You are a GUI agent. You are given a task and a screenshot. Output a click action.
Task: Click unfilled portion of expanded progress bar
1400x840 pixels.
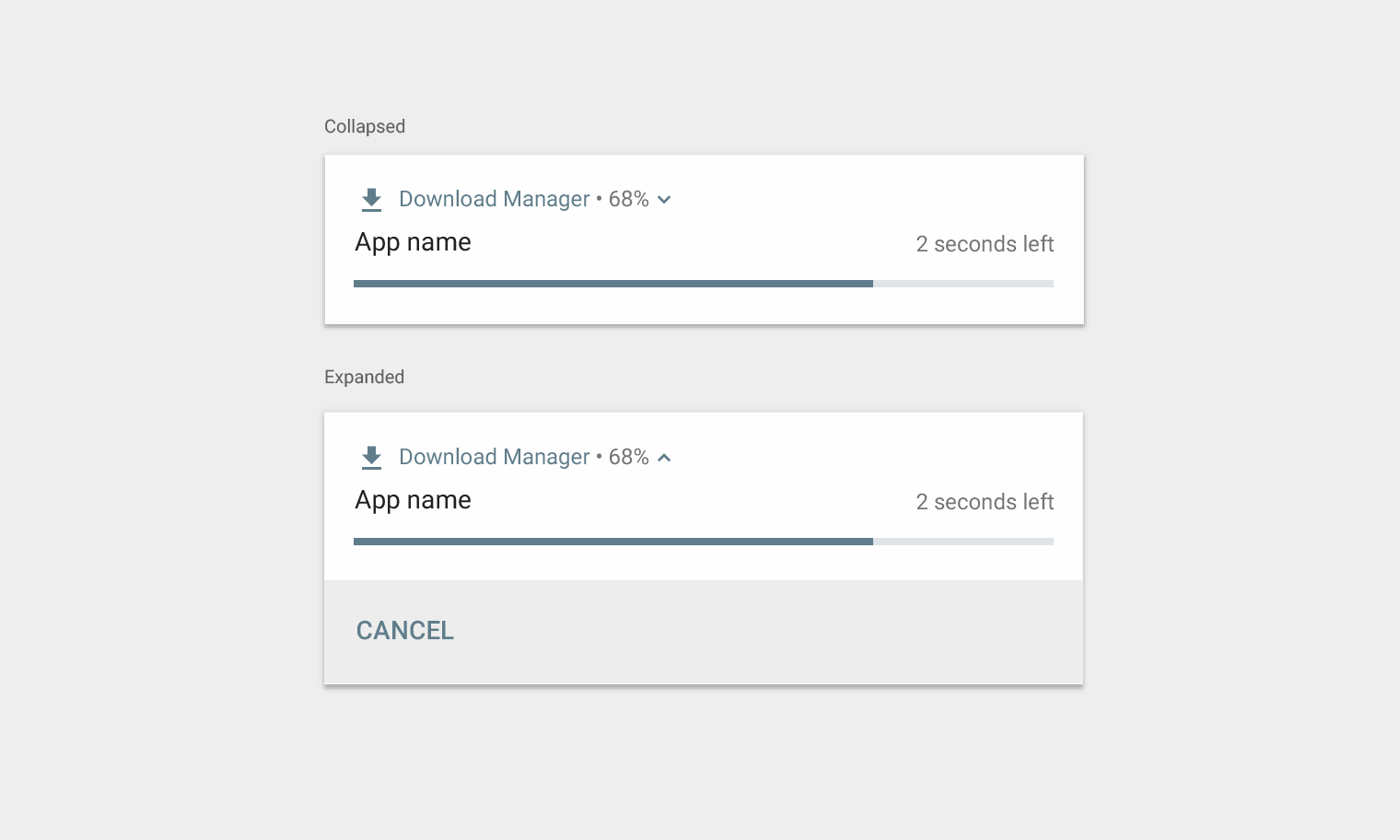963,542
